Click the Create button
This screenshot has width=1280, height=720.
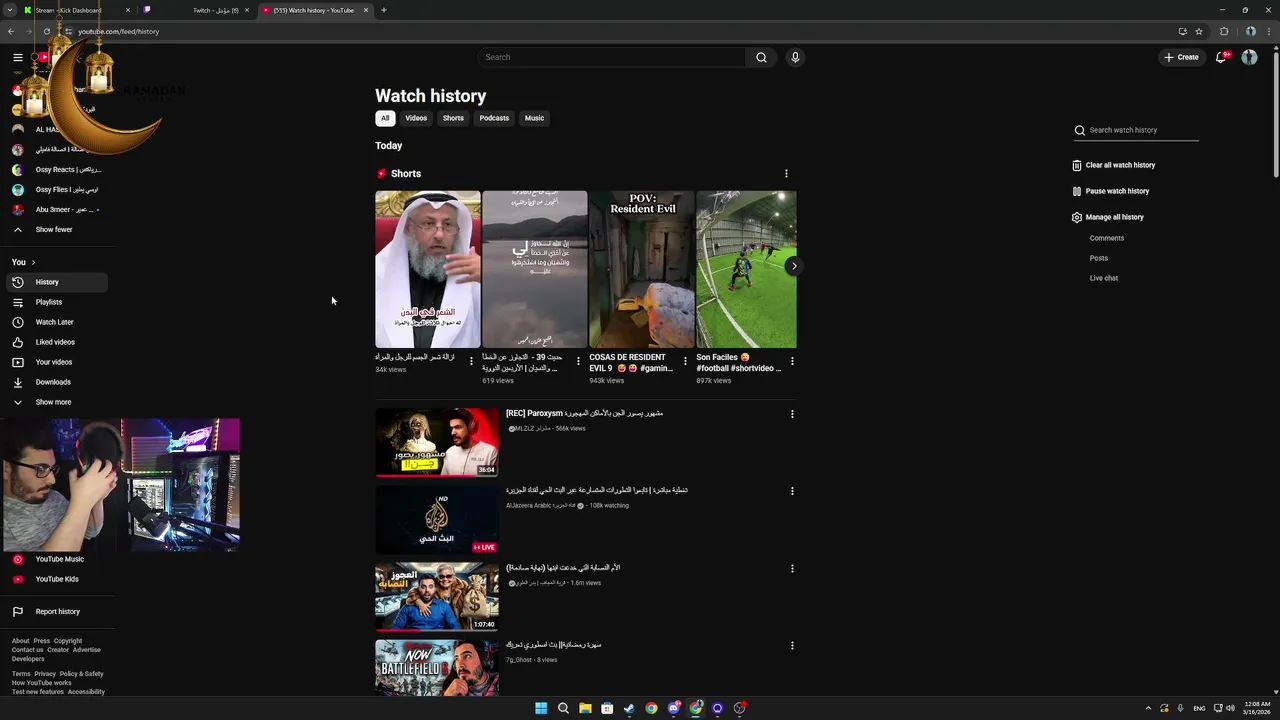click(1181, 57)
